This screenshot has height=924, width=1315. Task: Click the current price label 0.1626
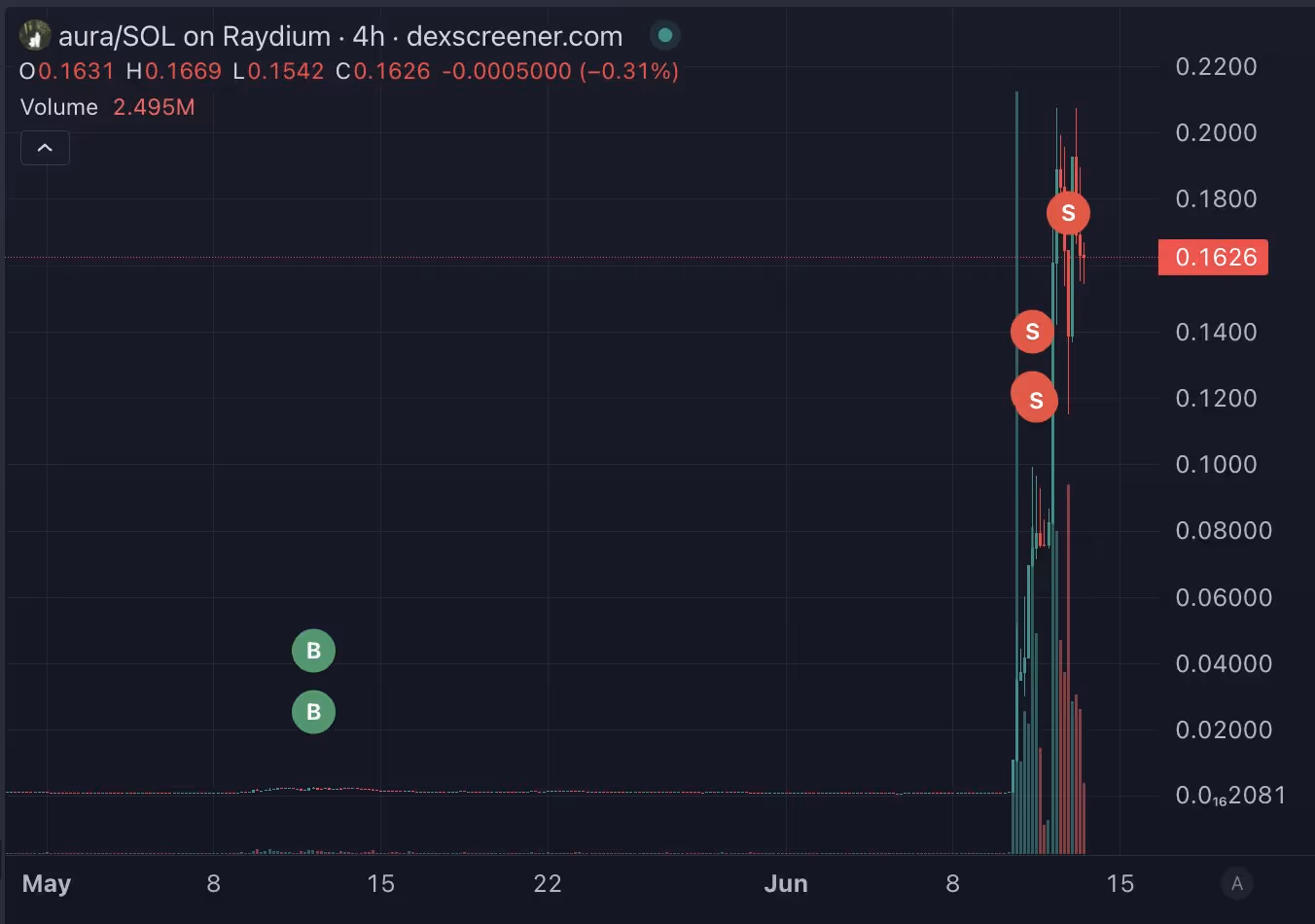tap(1213, 257)
